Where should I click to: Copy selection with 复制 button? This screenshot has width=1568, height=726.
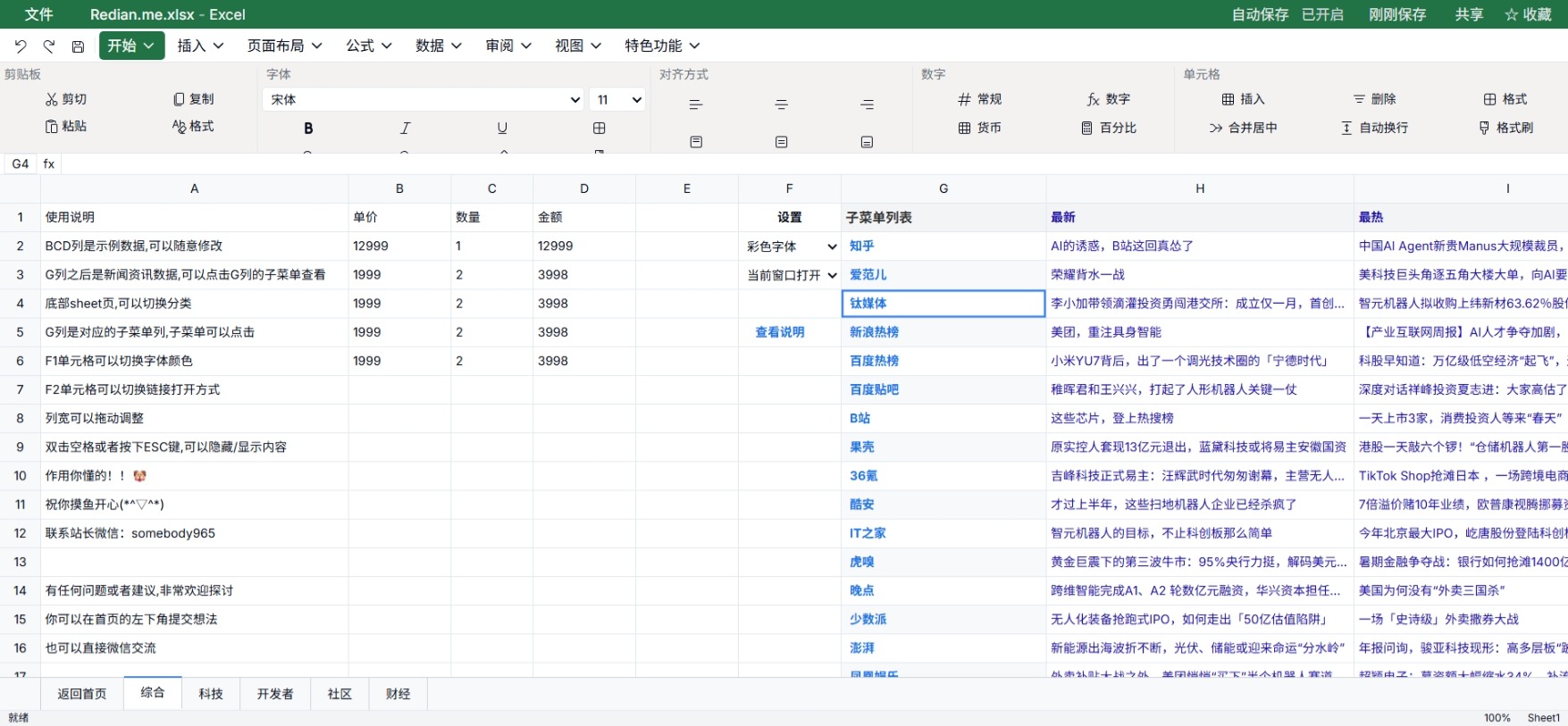coord(194,99)
